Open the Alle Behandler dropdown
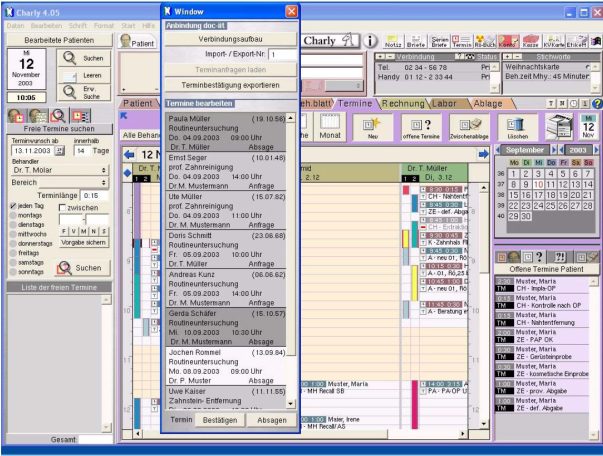603x456 pixels. [x=140, y=135]
